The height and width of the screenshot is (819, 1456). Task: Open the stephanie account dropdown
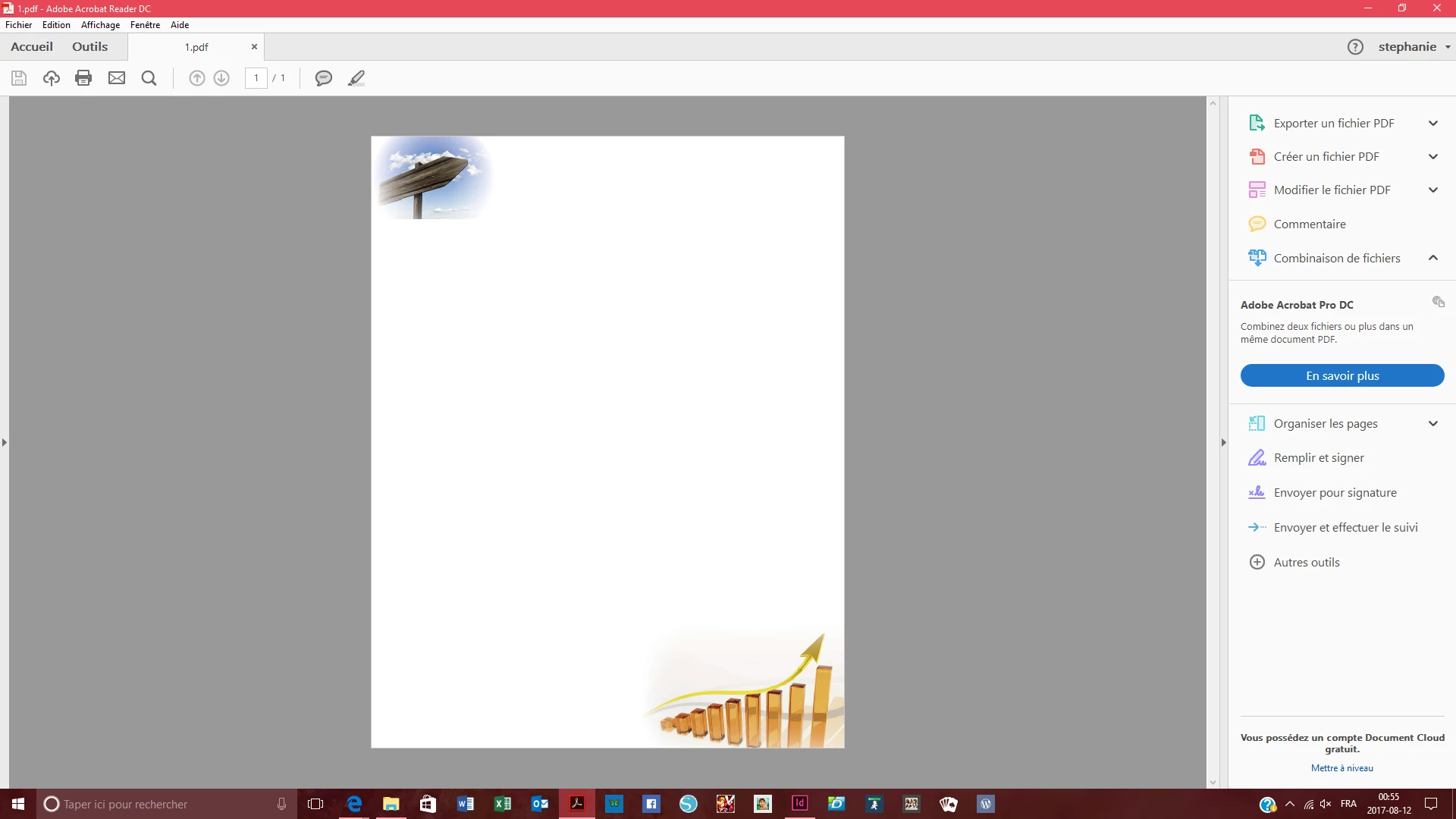coord(1414,47)
